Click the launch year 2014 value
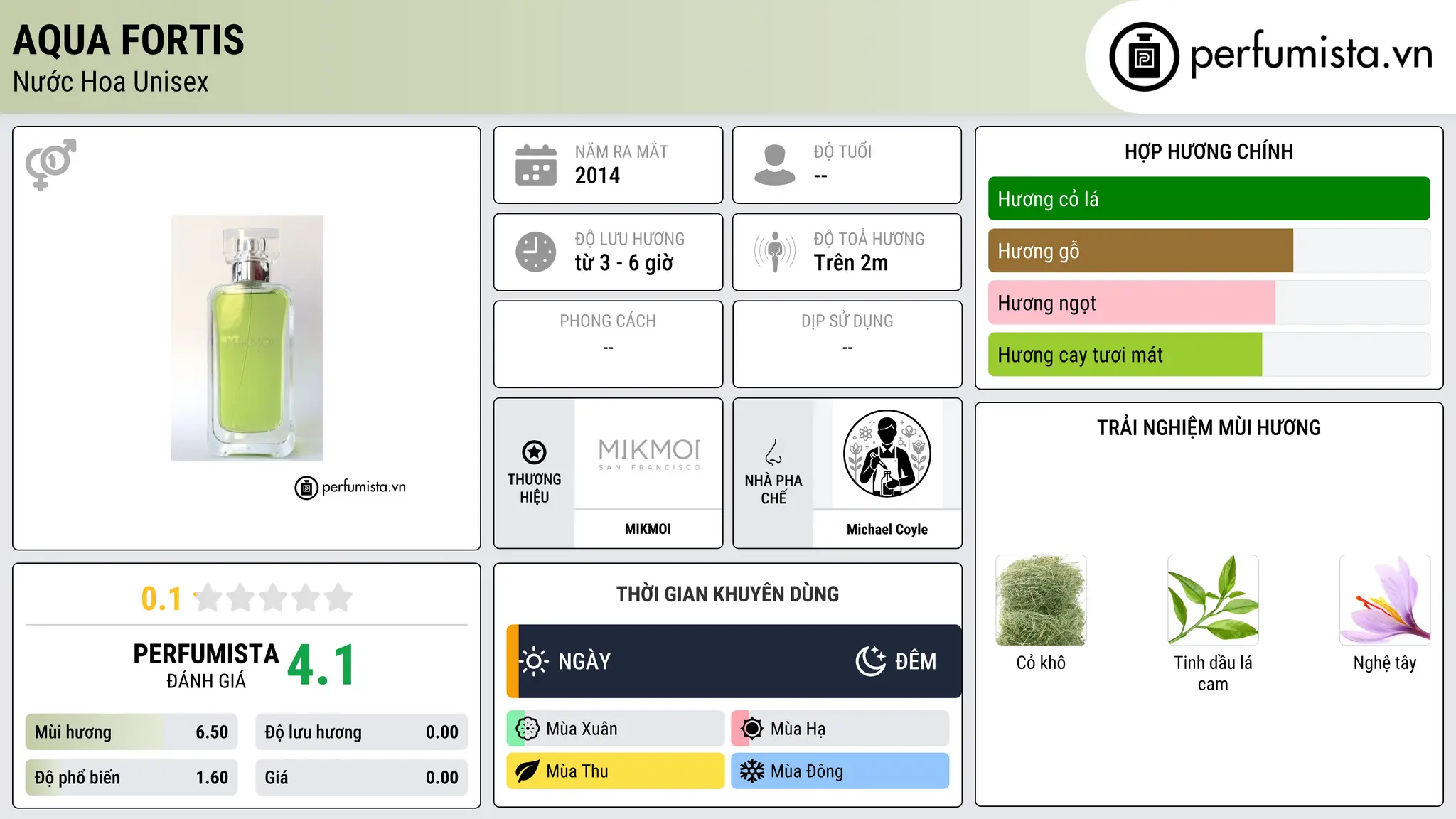The height and width of the screenshot is (819, 1456). coord(597,176)
